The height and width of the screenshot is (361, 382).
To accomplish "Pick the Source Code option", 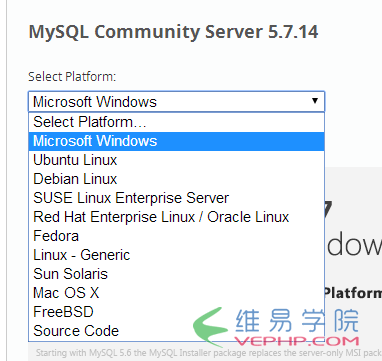I will pyautogui.click(x=176, y=331).
